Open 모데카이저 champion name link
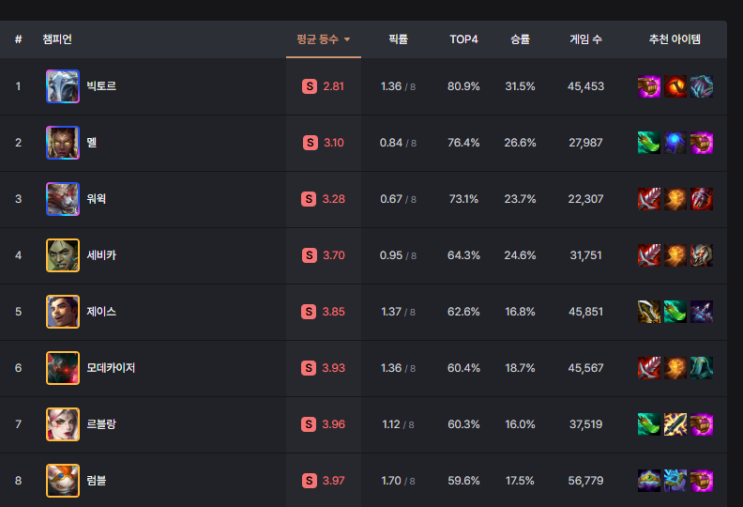Screen dimensions: 743x507 (x=110, y=368)
